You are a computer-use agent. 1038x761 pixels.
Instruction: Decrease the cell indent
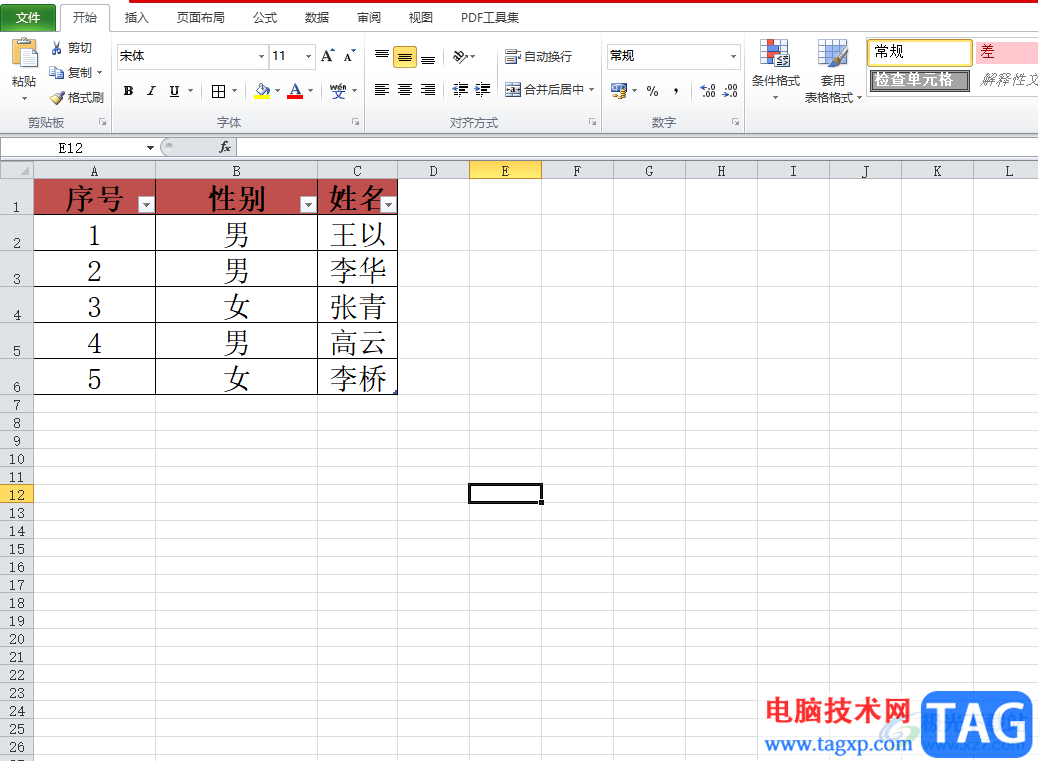[x=460, y=89]
